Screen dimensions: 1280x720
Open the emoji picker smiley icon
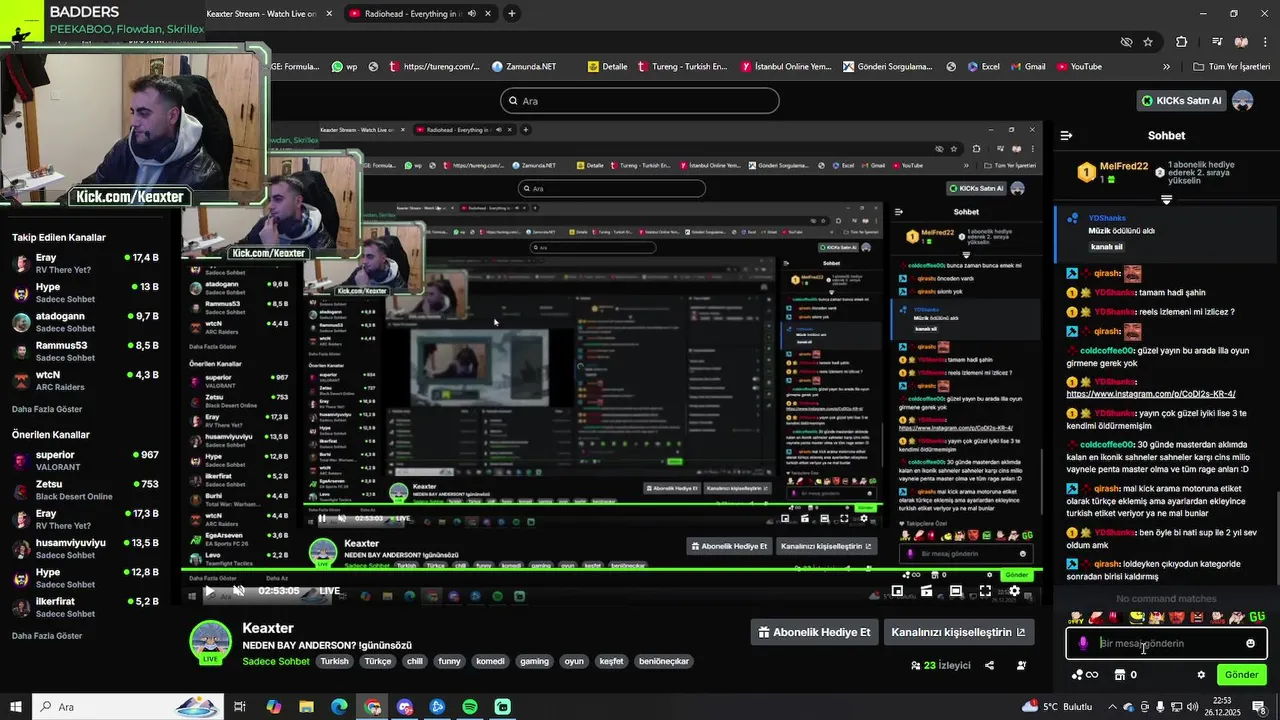1250,643
